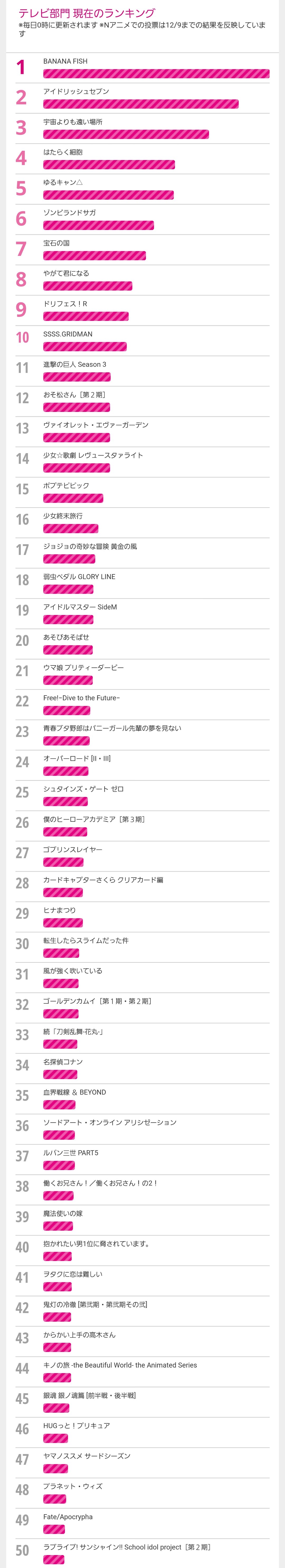The height and width of the screenshot is (1568, 285).
Task: Select Free!−Dive to the Future− title
Action: (82, 698)
